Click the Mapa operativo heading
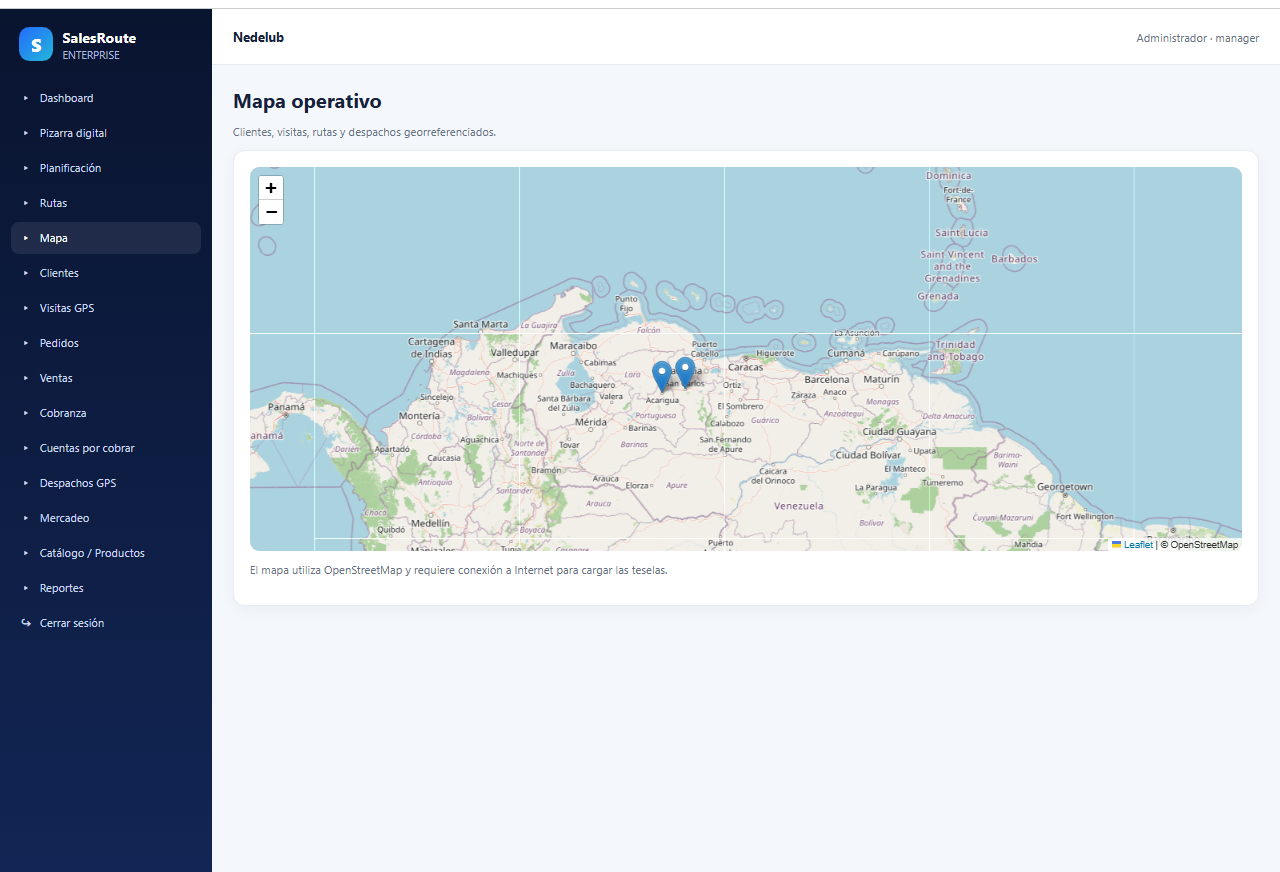This screenshot has width=1280, height=872. tap(307, 101)
